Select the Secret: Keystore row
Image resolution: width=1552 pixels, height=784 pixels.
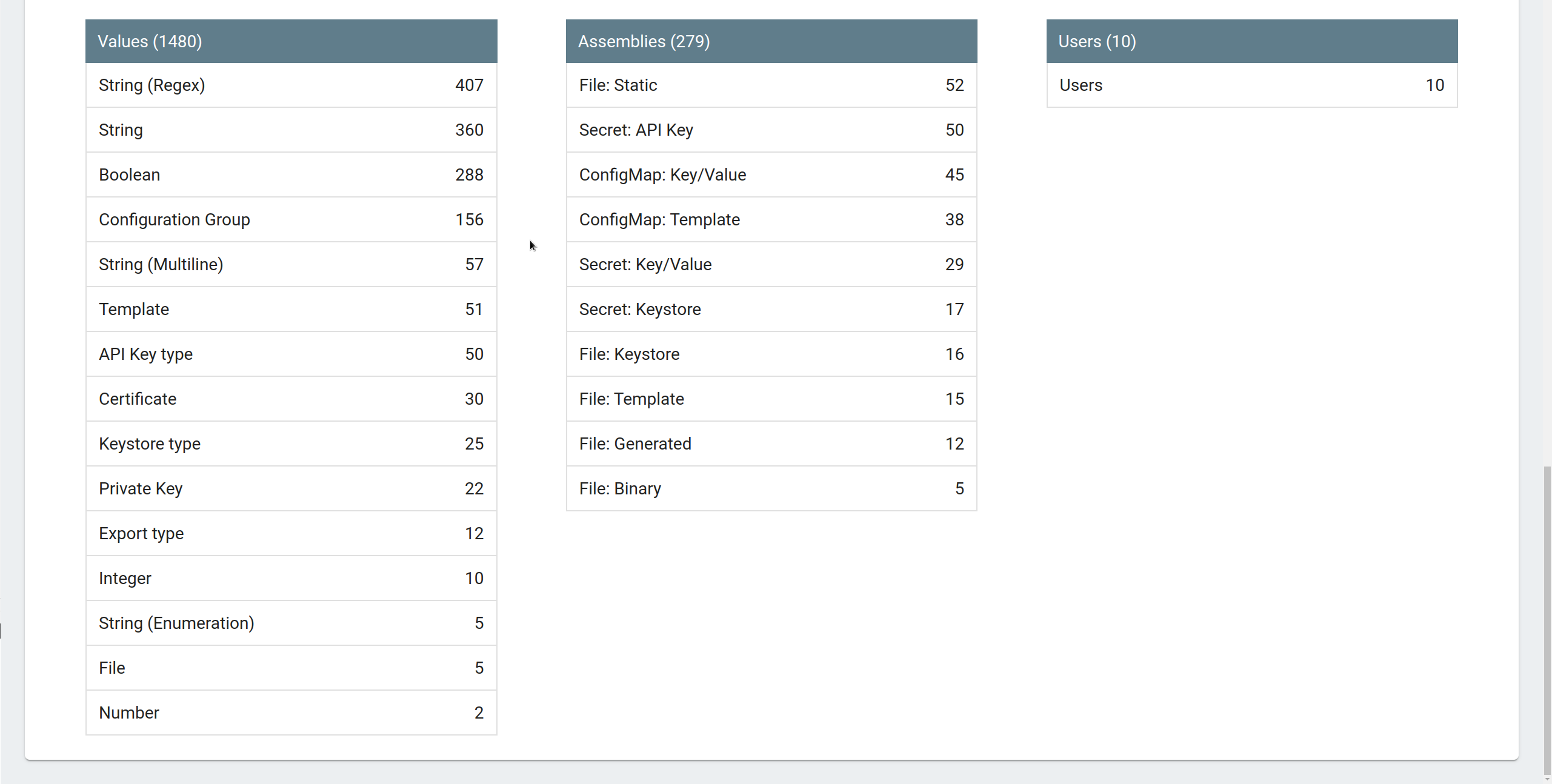(x=771, y=310)
